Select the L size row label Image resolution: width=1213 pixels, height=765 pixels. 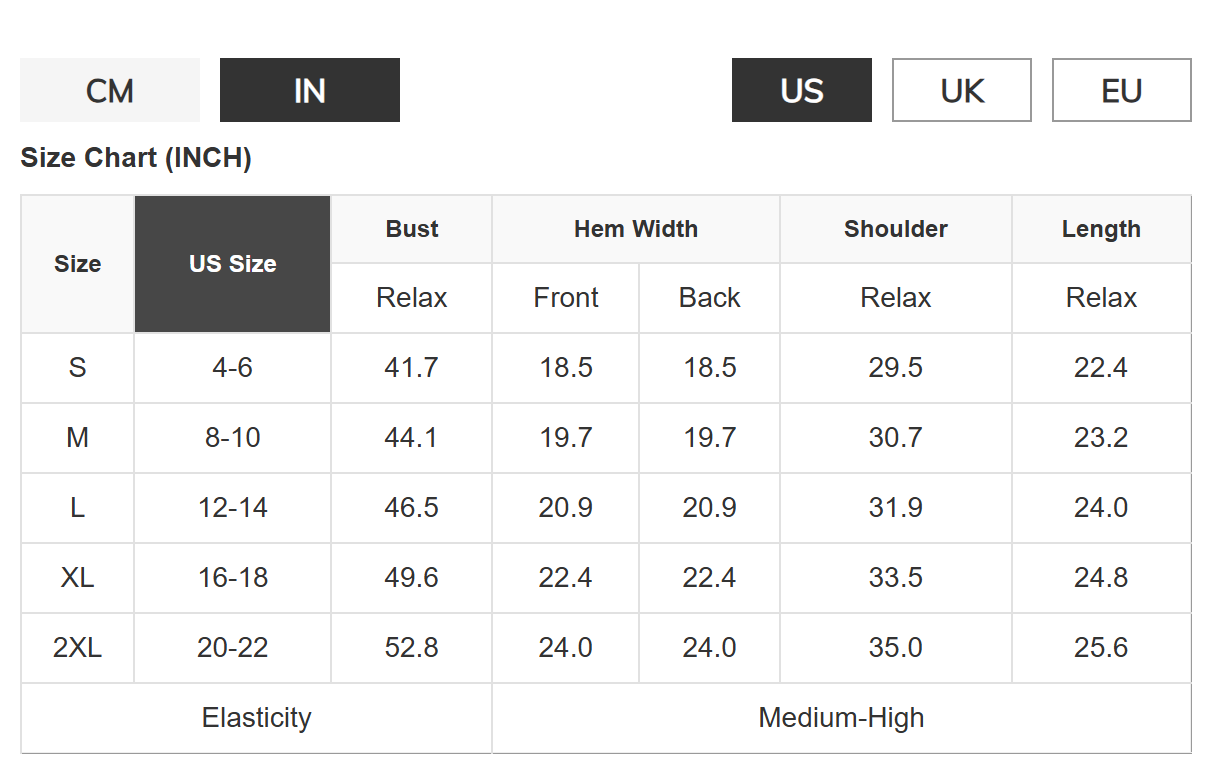click(78, 508)
